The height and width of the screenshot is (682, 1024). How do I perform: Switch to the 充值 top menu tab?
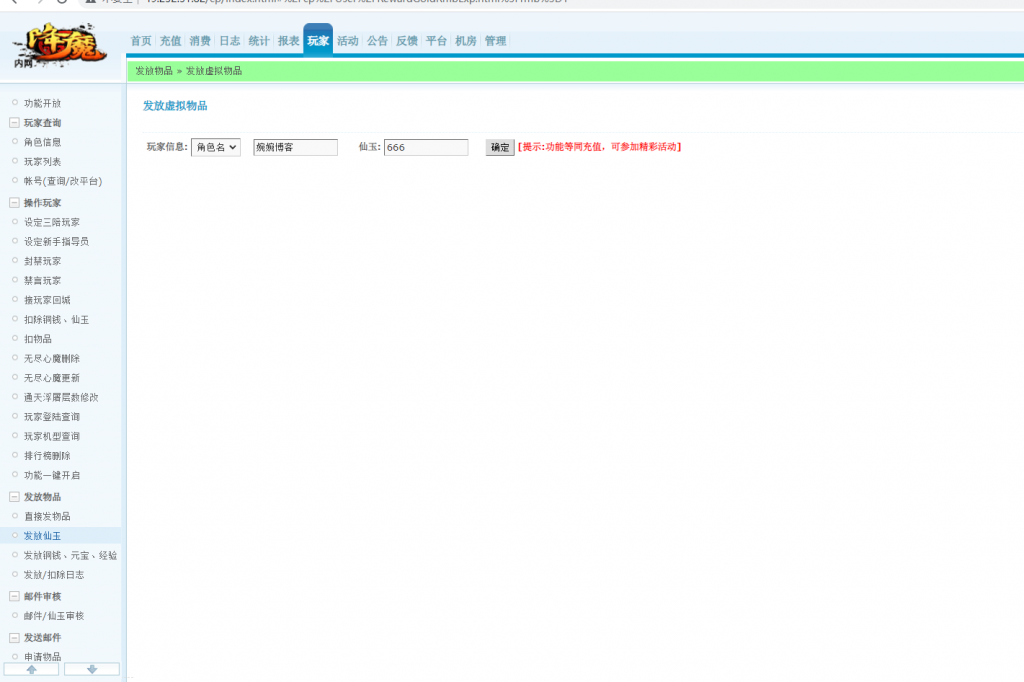pos(170,41)
